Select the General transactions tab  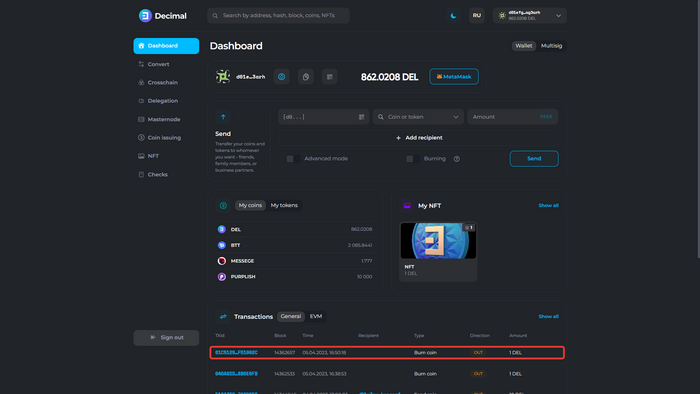pyautogui.click(x=291, y=316)
